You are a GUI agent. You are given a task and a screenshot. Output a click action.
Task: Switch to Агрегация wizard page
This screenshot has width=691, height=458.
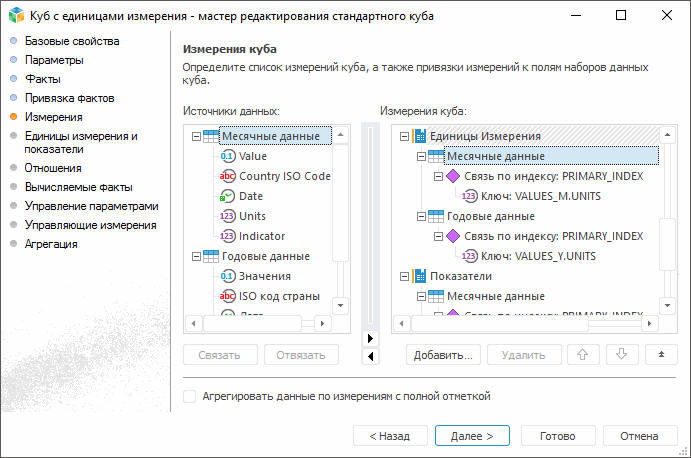point(51,244)
